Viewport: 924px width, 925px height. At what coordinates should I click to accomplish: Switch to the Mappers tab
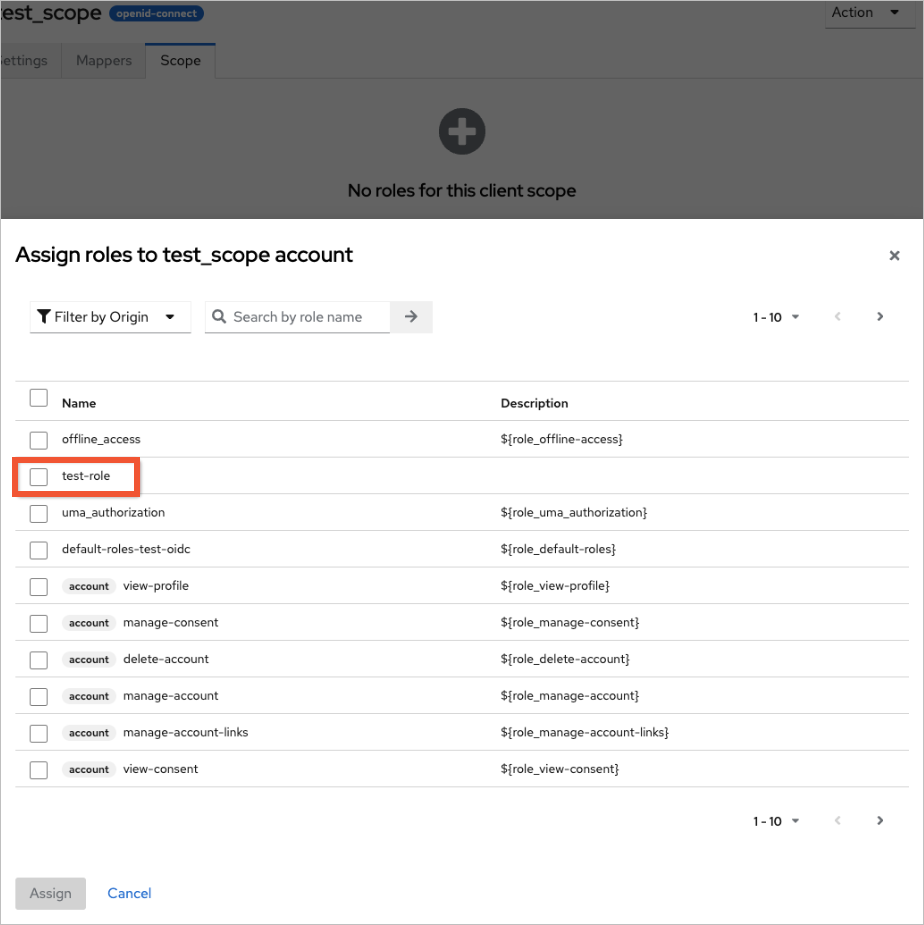[x=104, y=61]
